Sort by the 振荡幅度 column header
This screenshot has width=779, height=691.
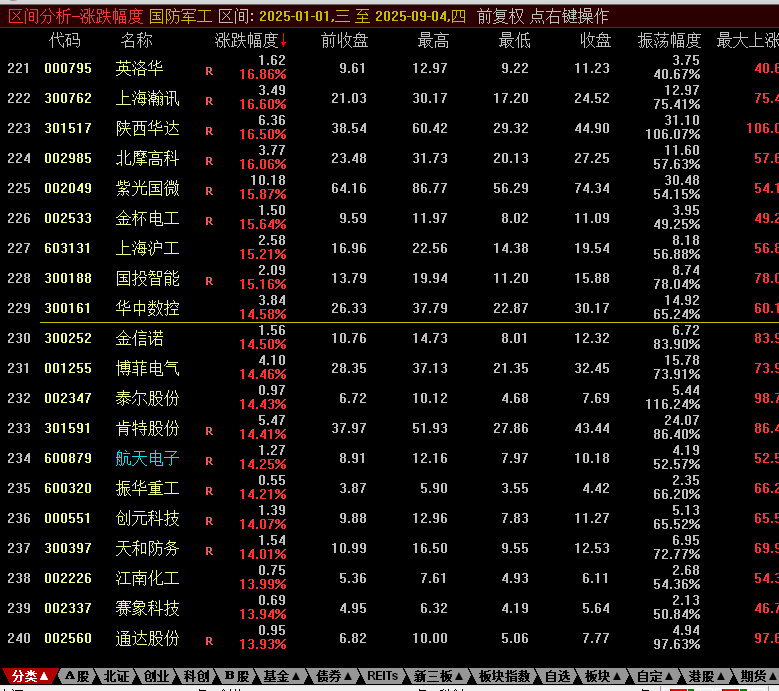pos(669,40)
